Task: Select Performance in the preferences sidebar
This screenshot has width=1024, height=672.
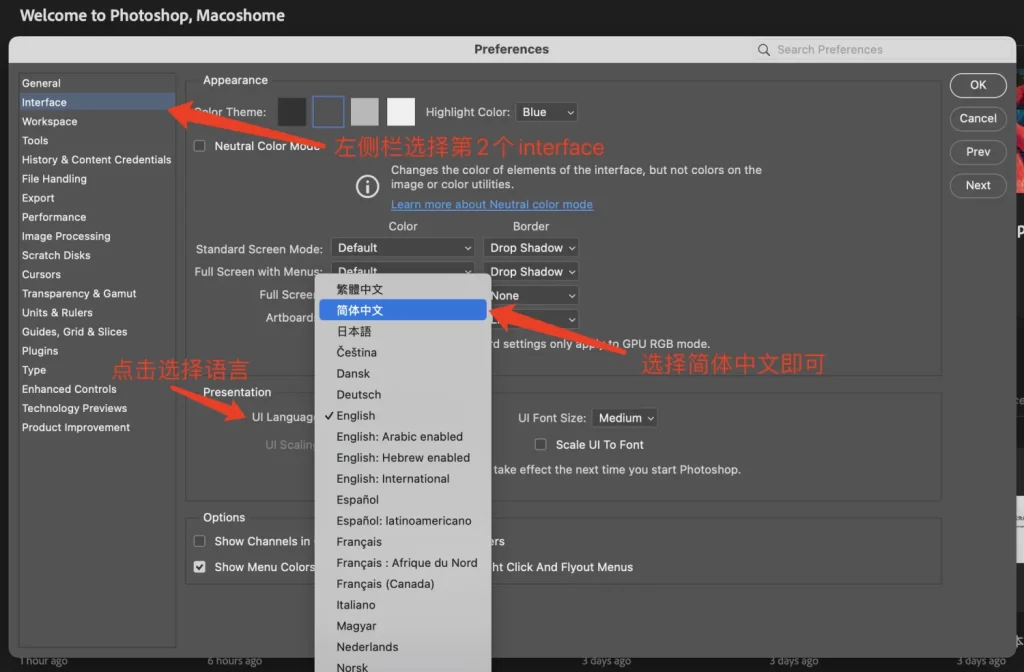Action: coord(53,216)
